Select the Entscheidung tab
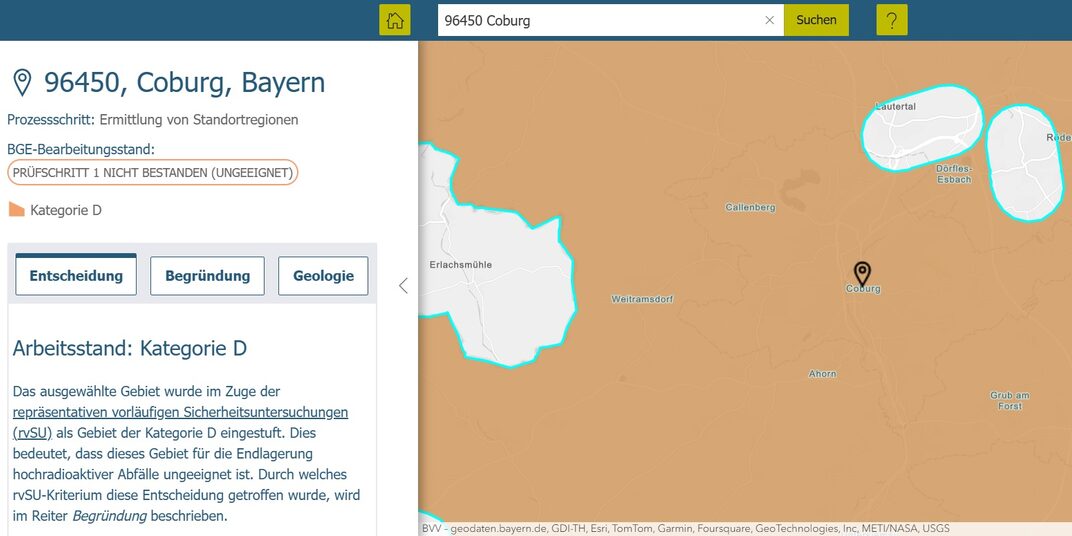 tap(76, 276)
